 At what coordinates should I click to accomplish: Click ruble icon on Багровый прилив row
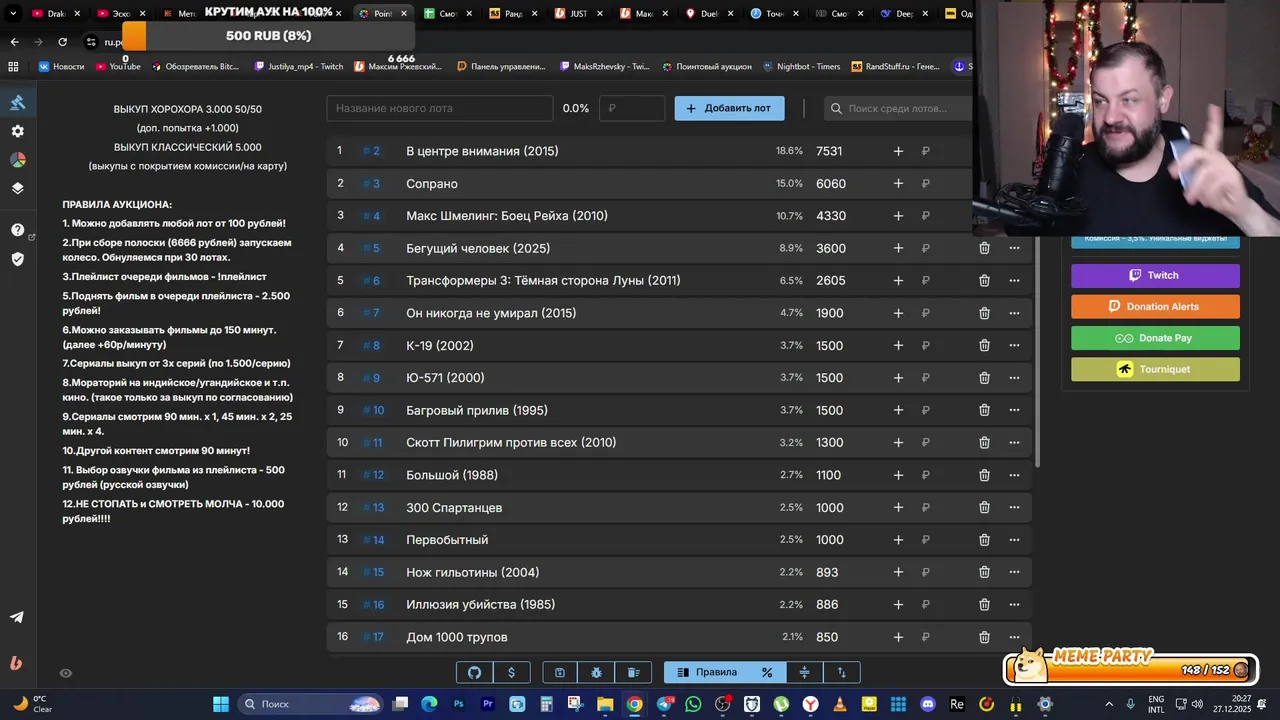pos(925,410)
